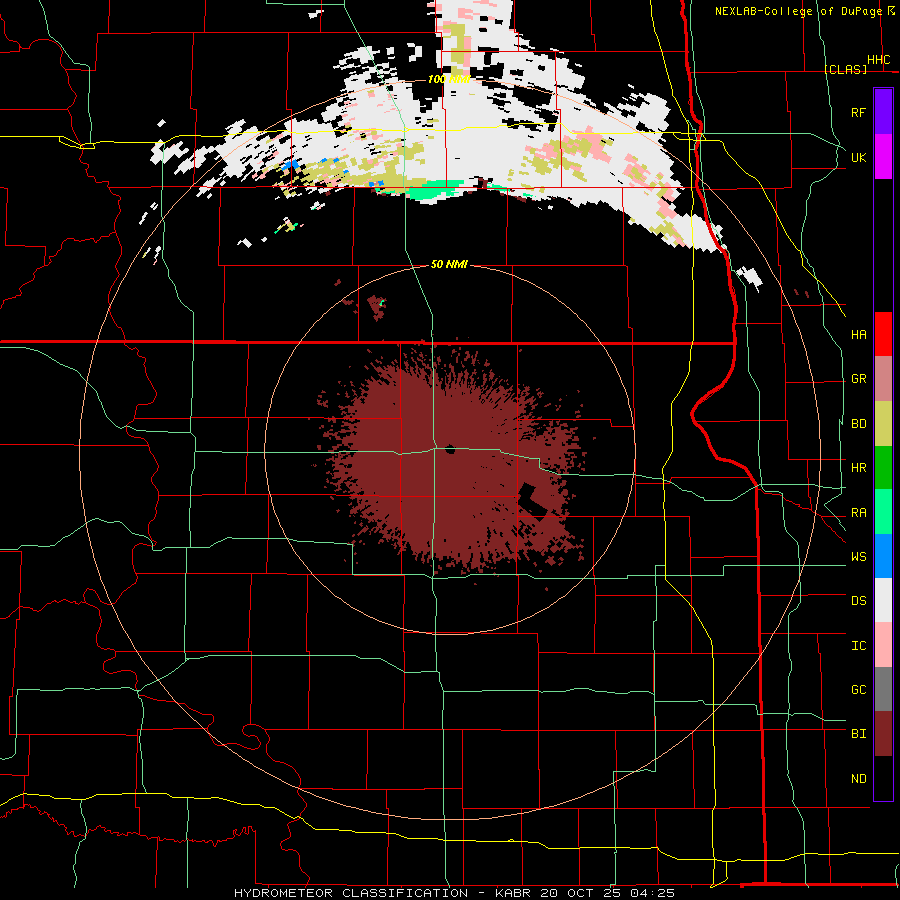Pick the HR green legend swatch

point(883,468)
